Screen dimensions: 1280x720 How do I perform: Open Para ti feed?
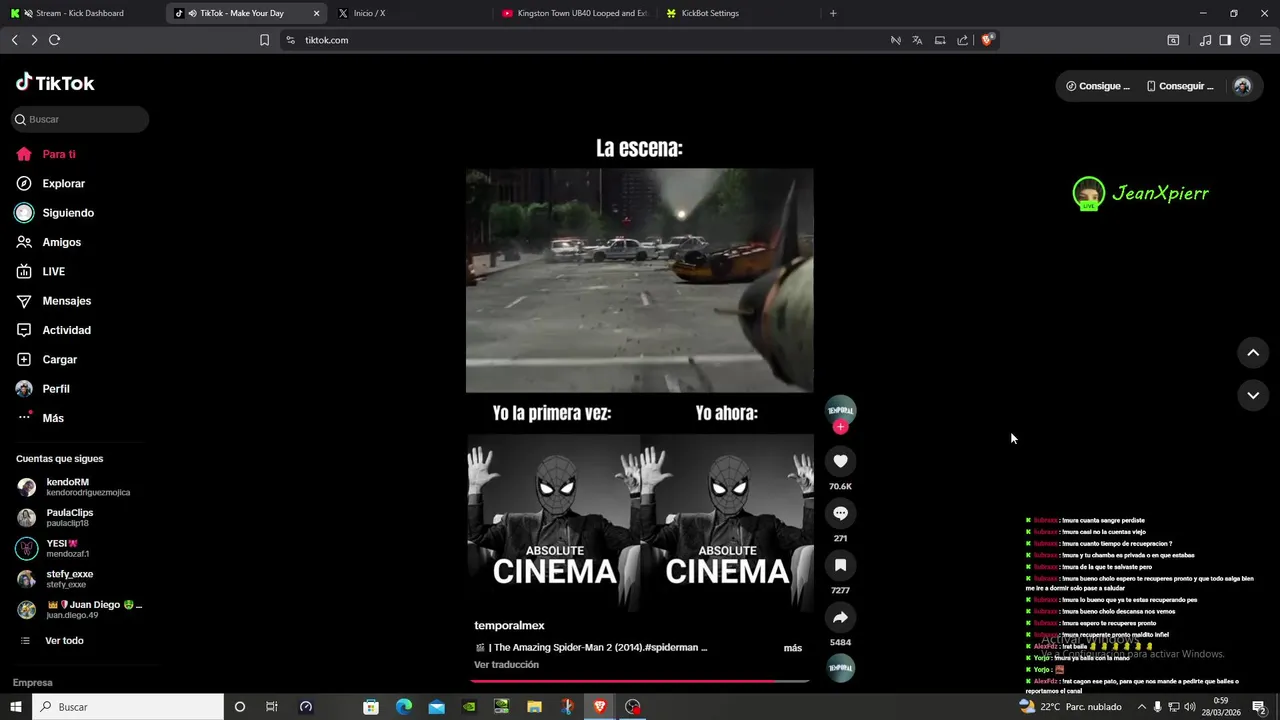tap(46, 154)
